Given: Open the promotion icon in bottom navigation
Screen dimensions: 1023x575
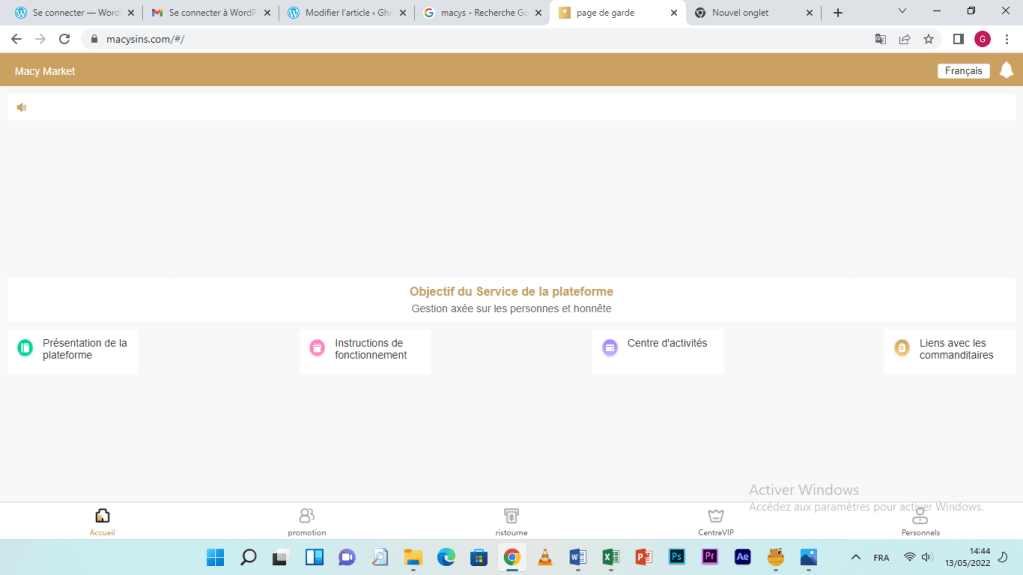Looking at the screenshot, I should pos(307,516).
